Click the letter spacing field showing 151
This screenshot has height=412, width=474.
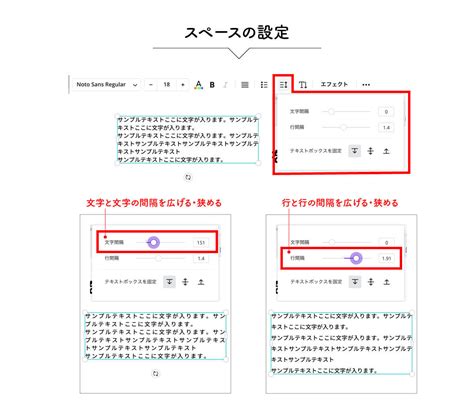tap(201, 242)
